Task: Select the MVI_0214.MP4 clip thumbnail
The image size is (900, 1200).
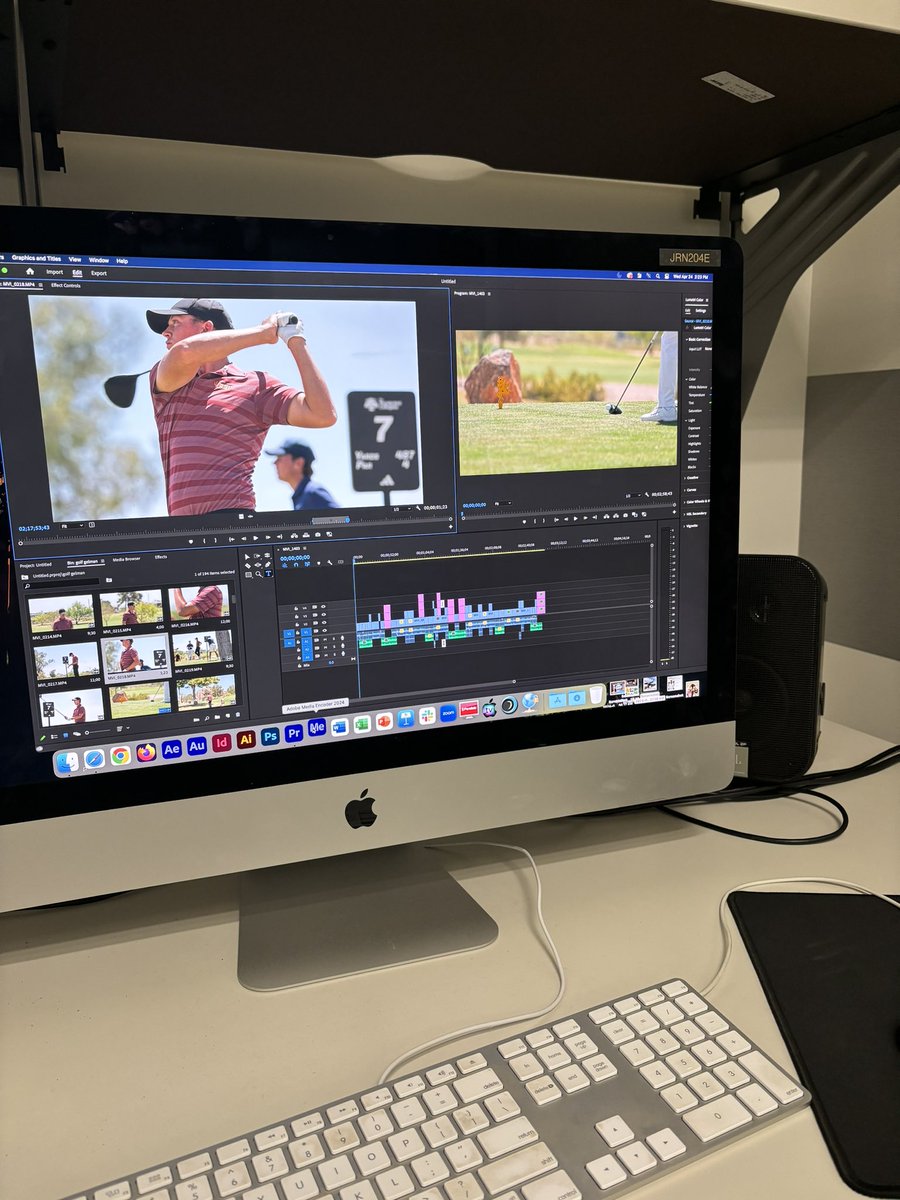Action: click(x=62, y=614)
